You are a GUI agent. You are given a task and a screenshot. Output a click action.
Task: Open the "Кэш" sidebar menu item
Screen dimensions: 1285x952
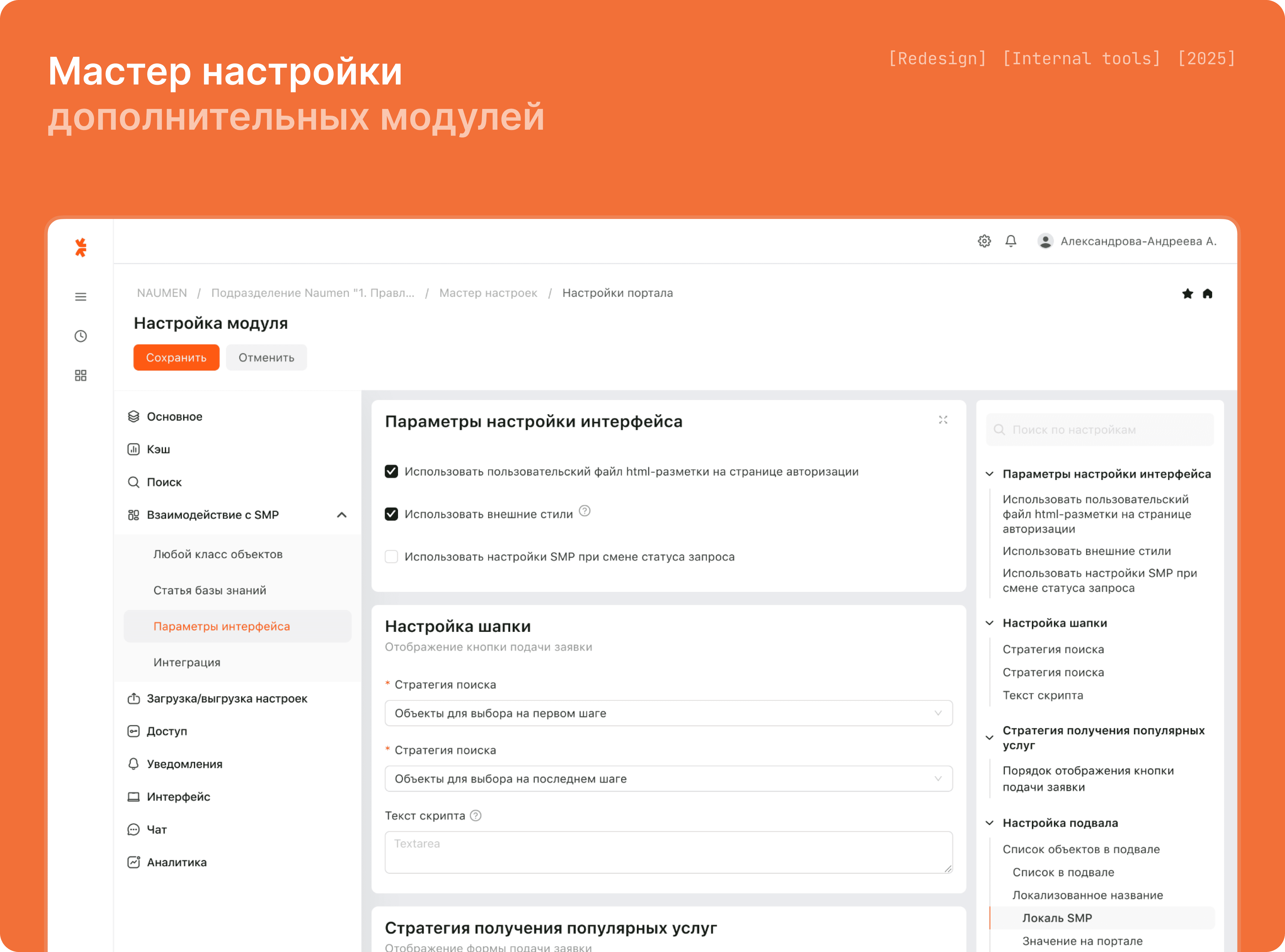(158, 450)
